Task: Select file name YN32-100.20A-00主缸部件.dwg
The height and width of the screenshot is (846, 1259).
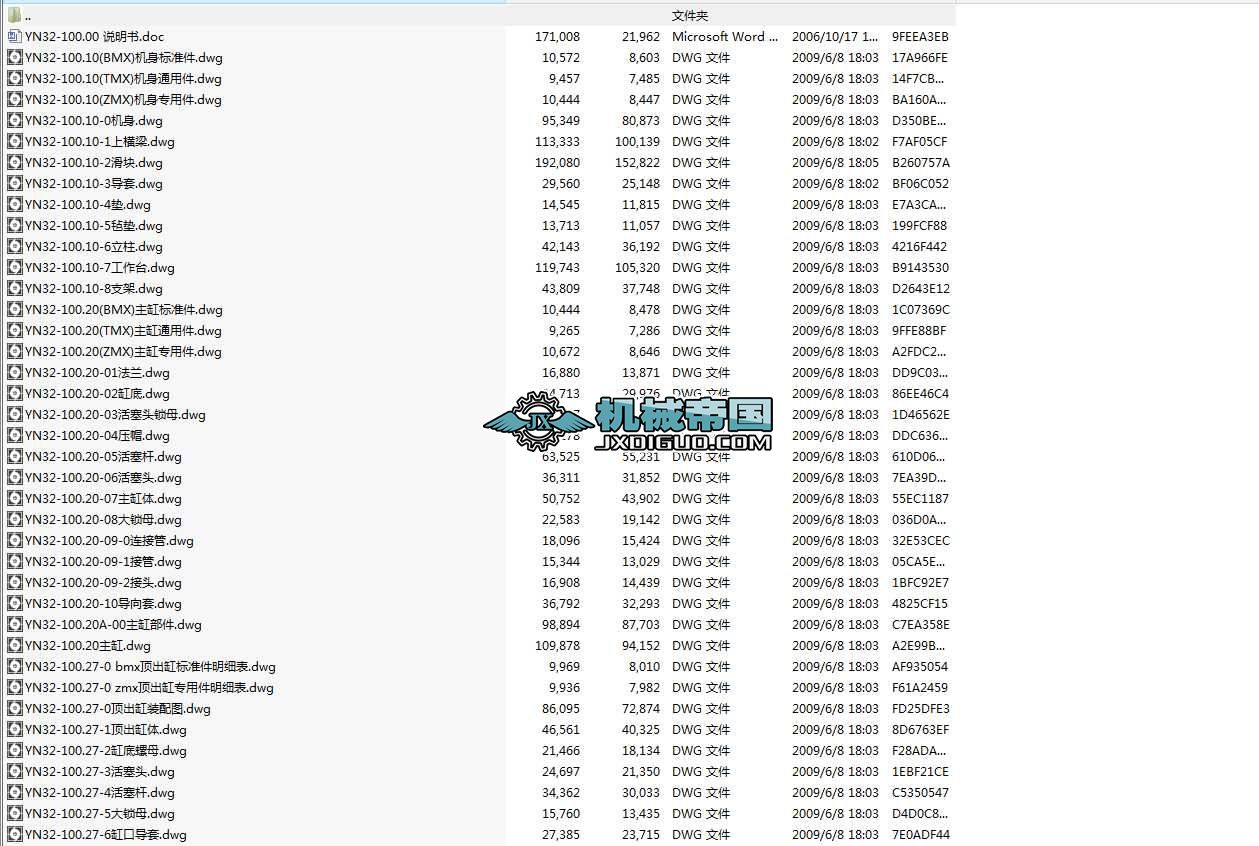Action: pos(113,624)
